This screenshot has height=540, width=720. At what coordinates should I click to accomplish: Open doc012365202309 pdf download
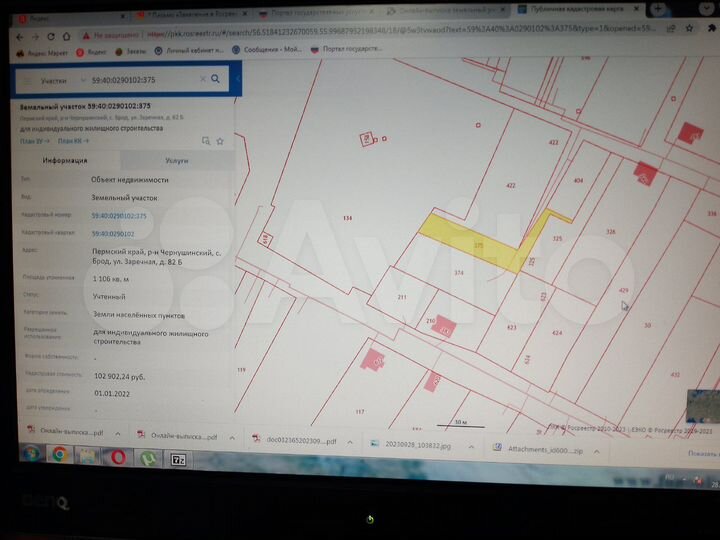click(295, 440)
